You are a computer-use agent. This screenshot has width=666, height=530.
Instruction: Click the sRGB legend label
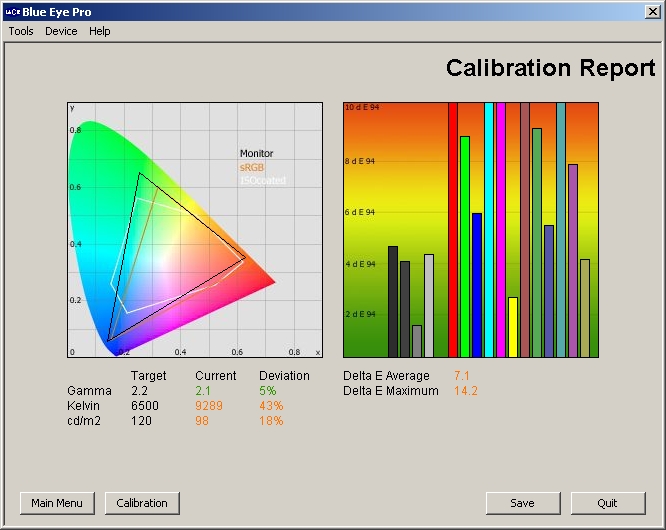pyautogui.click(x=252, y=167)
